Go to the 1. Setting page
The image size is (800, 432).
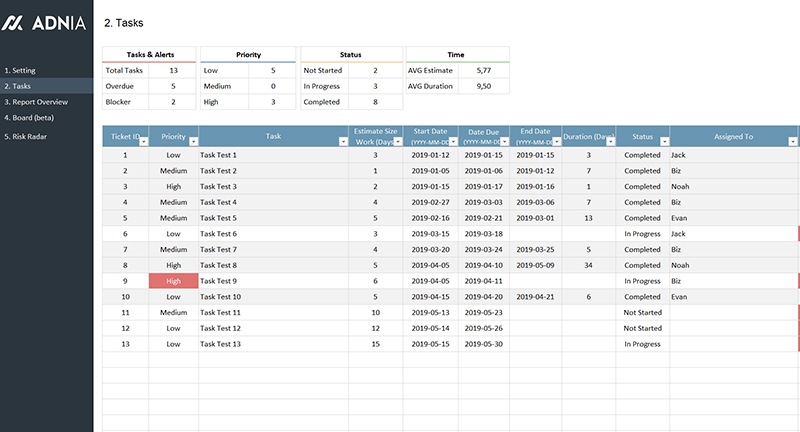pos(20,71)
